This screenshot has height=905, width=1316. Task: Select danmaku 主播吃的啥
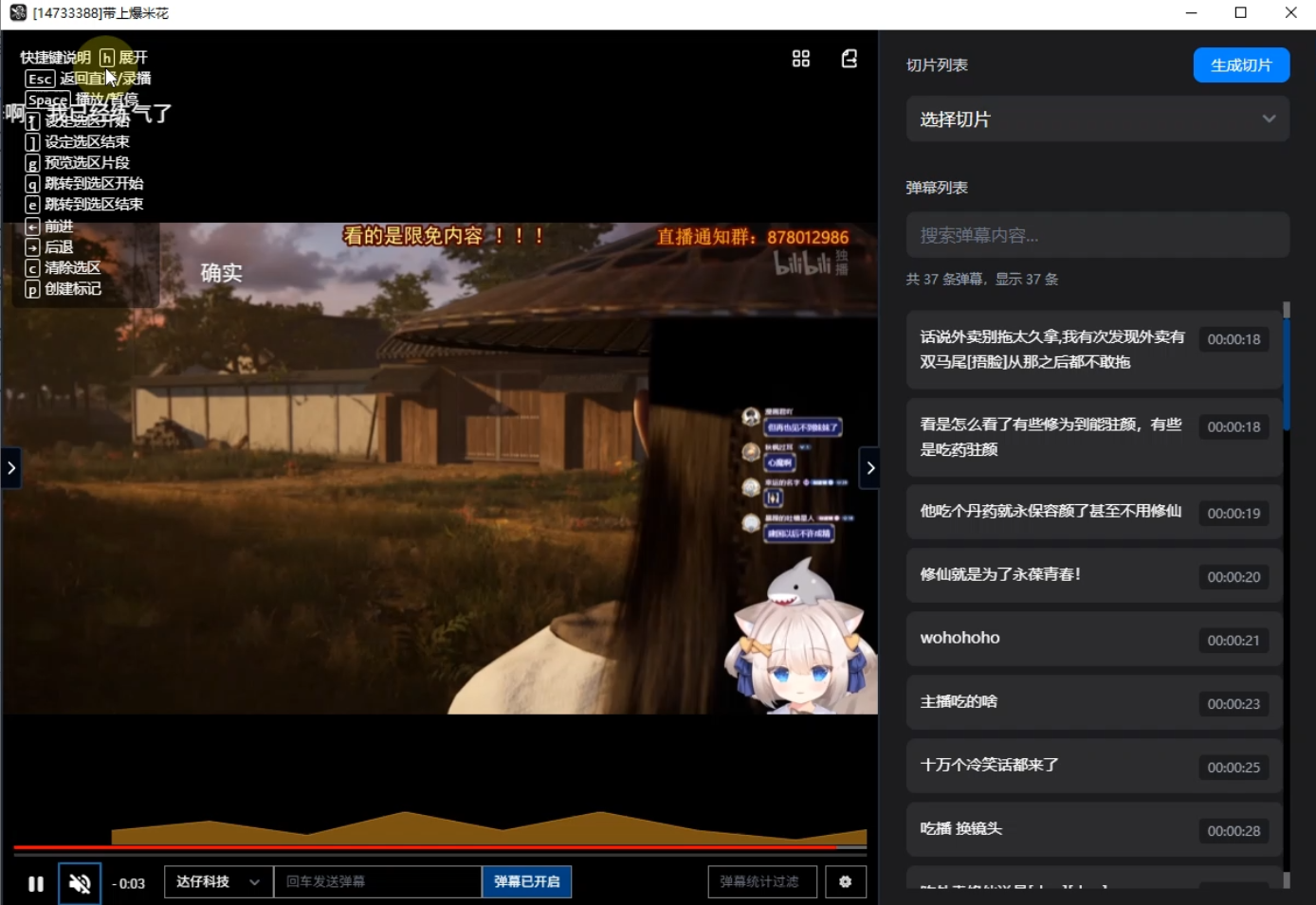[x=1094, y=702]
